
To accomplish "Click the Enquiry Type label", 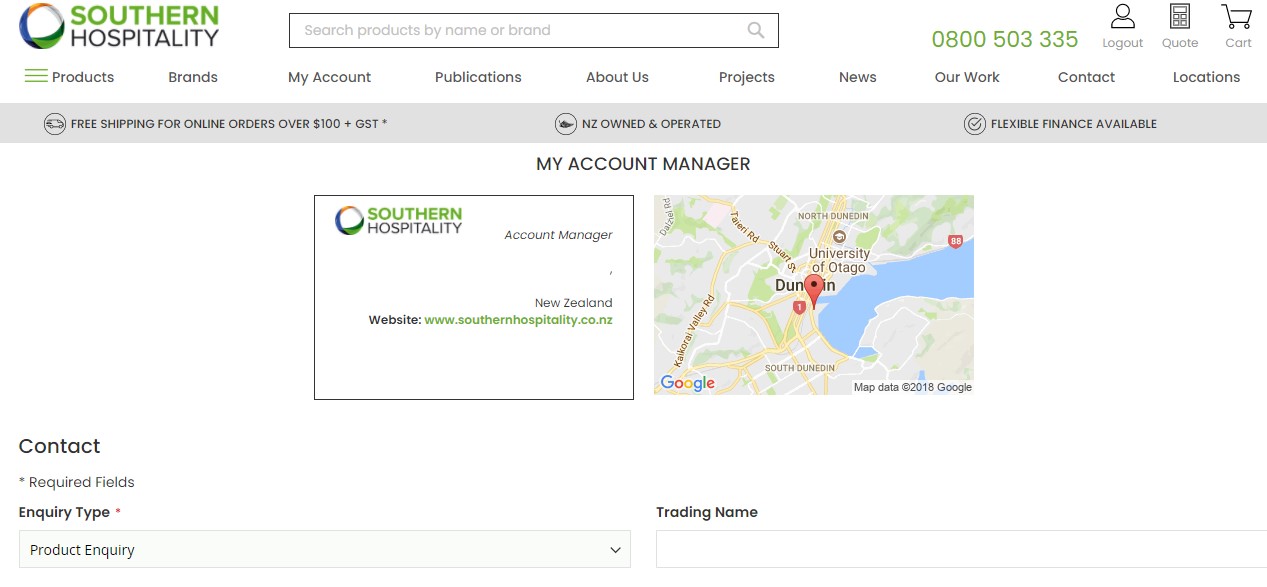I will 65,512.
